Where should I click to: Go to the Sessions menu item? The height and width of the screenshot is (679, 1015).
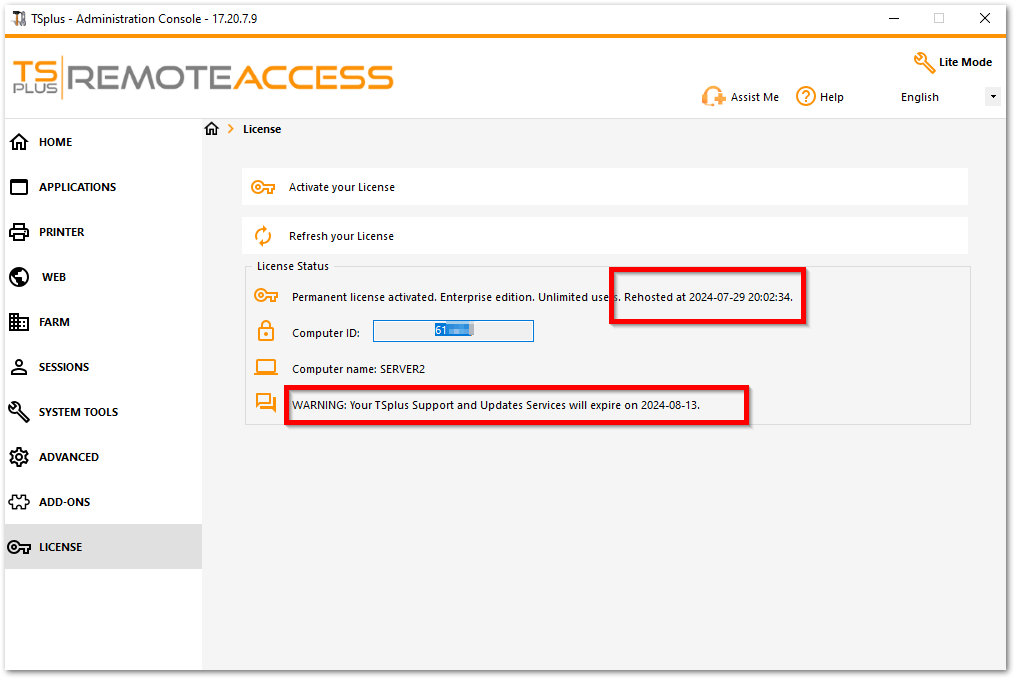click(x=63, y=367)
